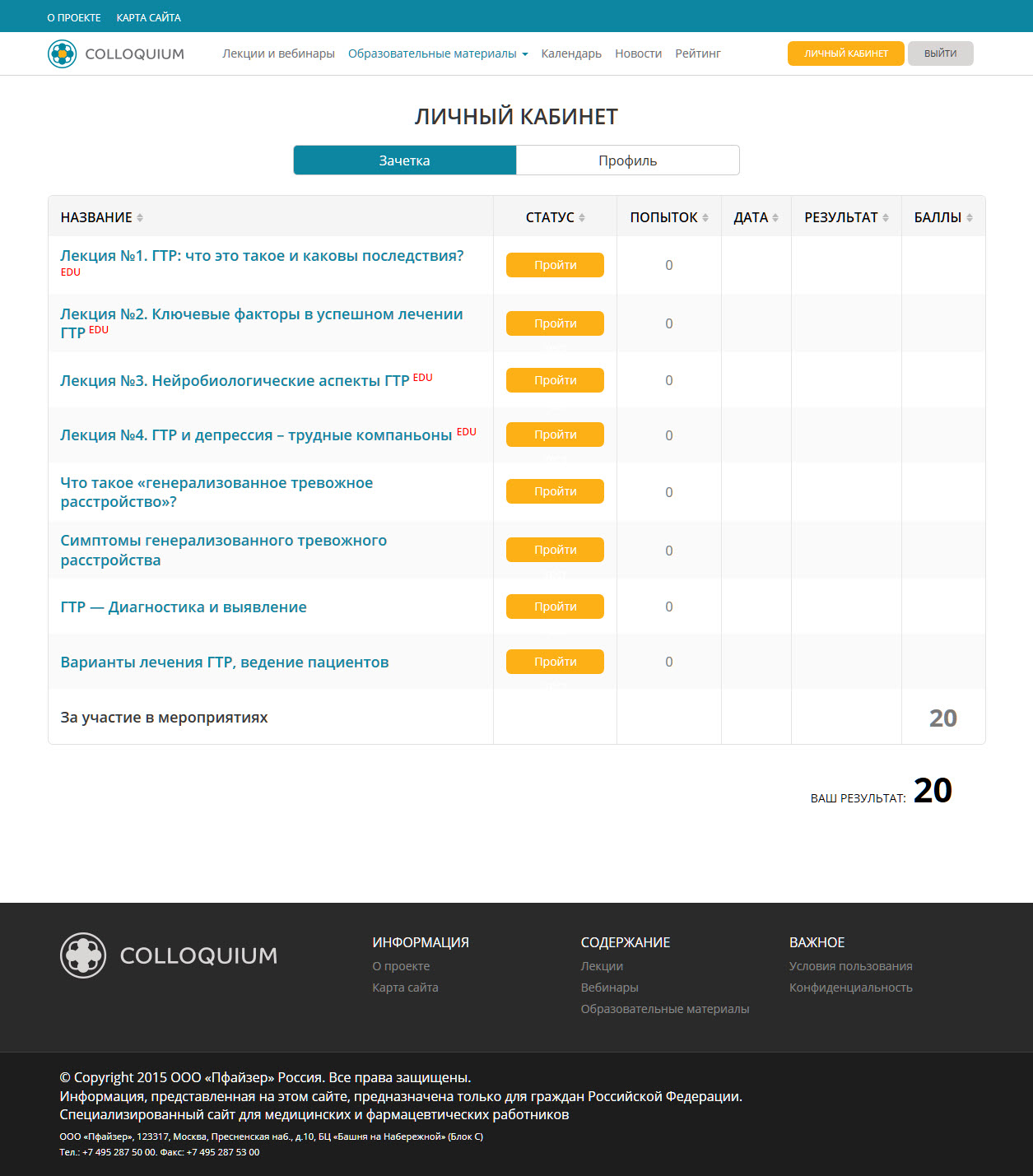Expand the Образовательные материалы dropdown menu
Viewport: 1033px width, 1176px height.
438,54
